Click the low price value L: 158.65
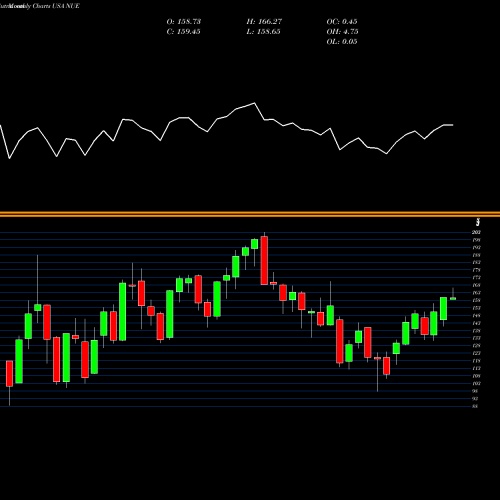This screenshot has width=500, height=500. [264, 32]
